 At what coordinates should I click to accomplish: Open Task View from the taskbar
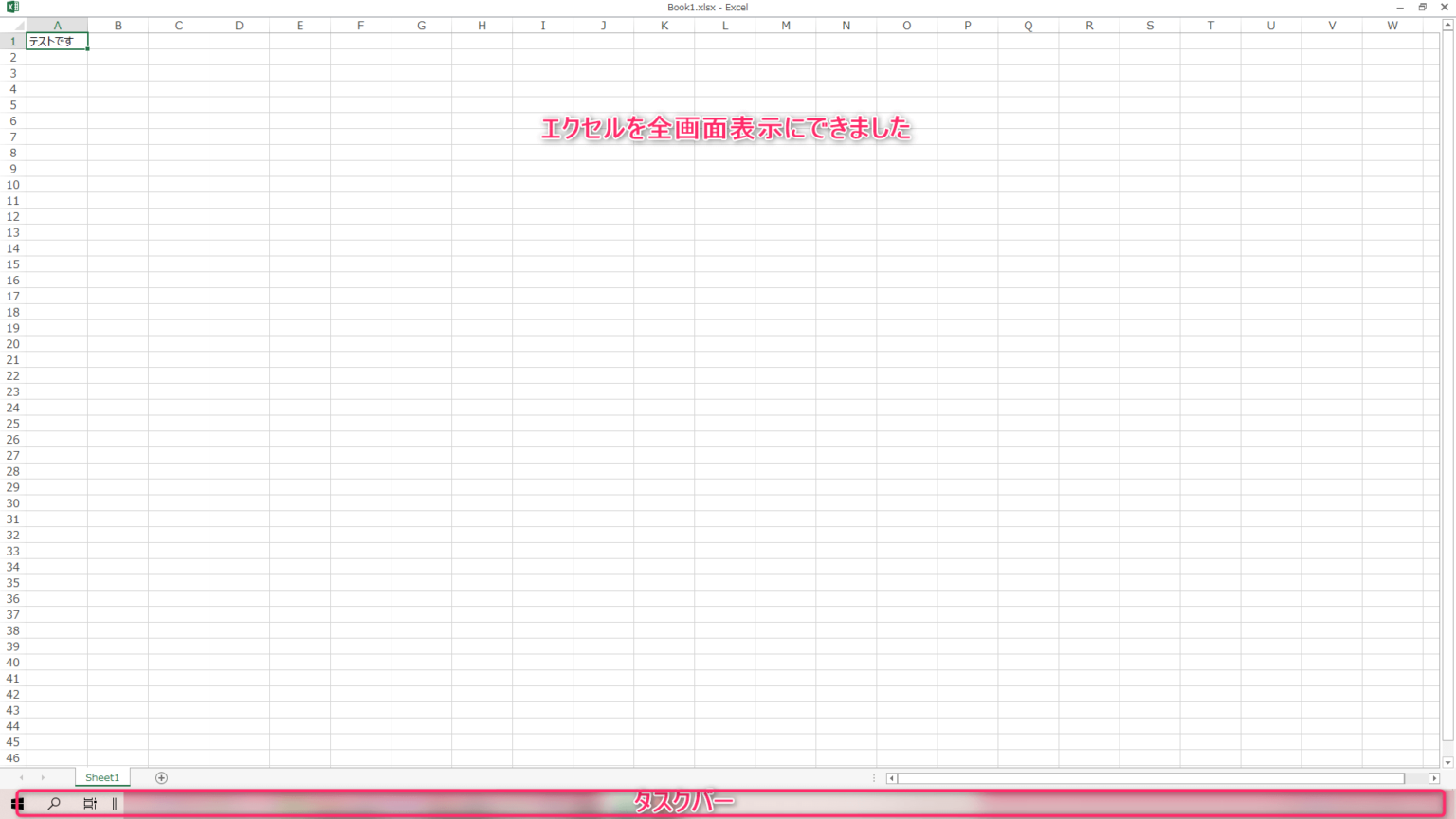click(90, 804)
